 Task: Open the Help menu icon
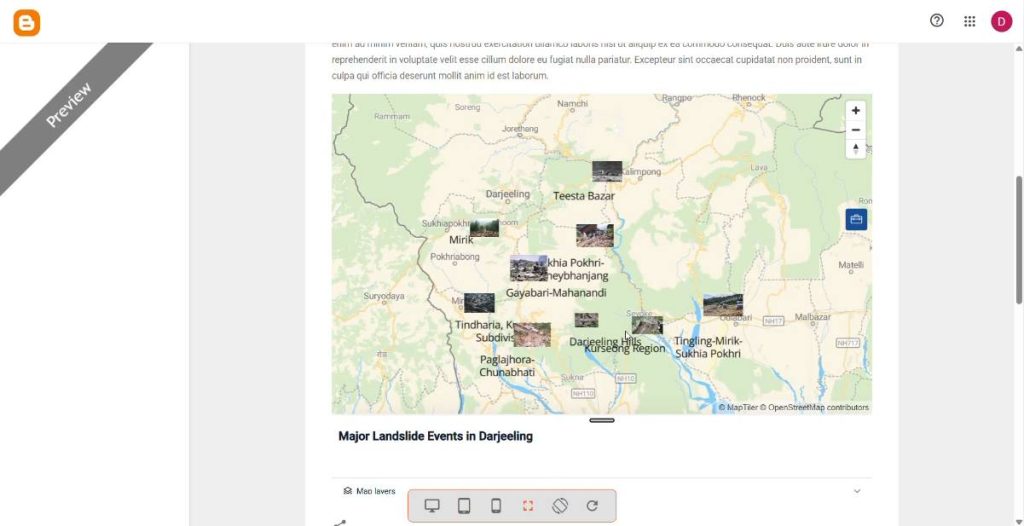[x=936, y=21]
